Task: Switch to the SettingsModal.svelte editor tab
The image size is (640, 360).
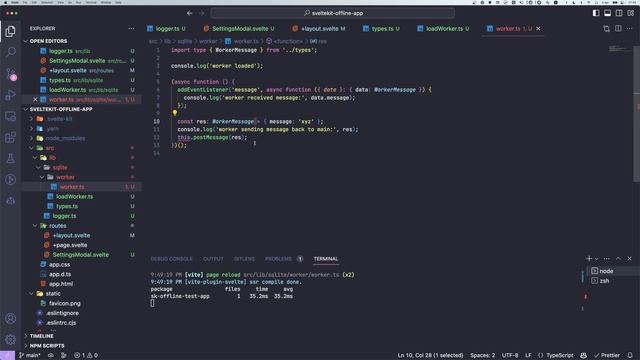Action: click(239, 29)
